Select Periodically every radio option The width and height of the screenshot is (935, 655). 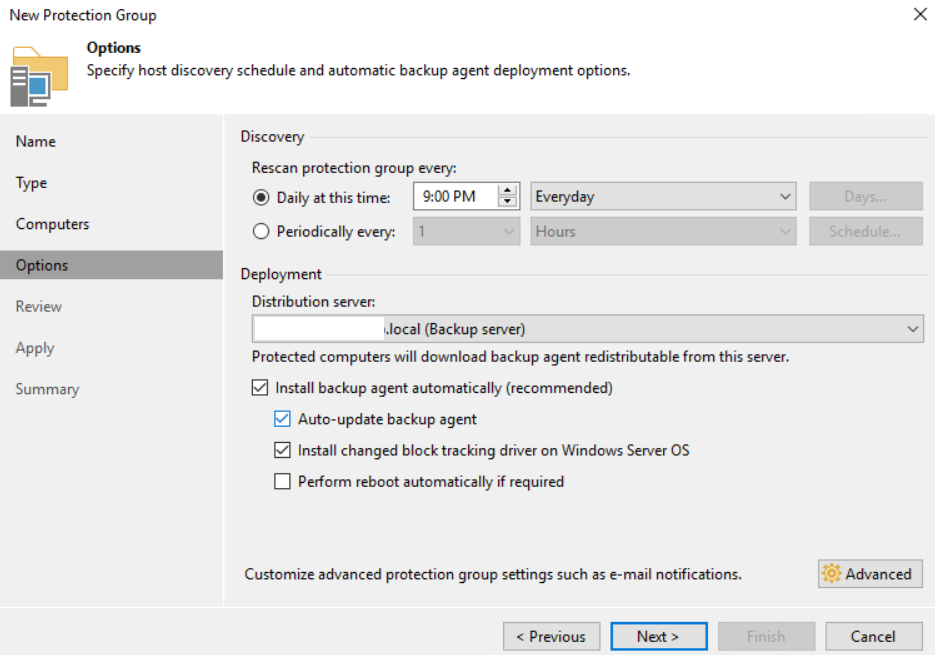click(262, 232)
